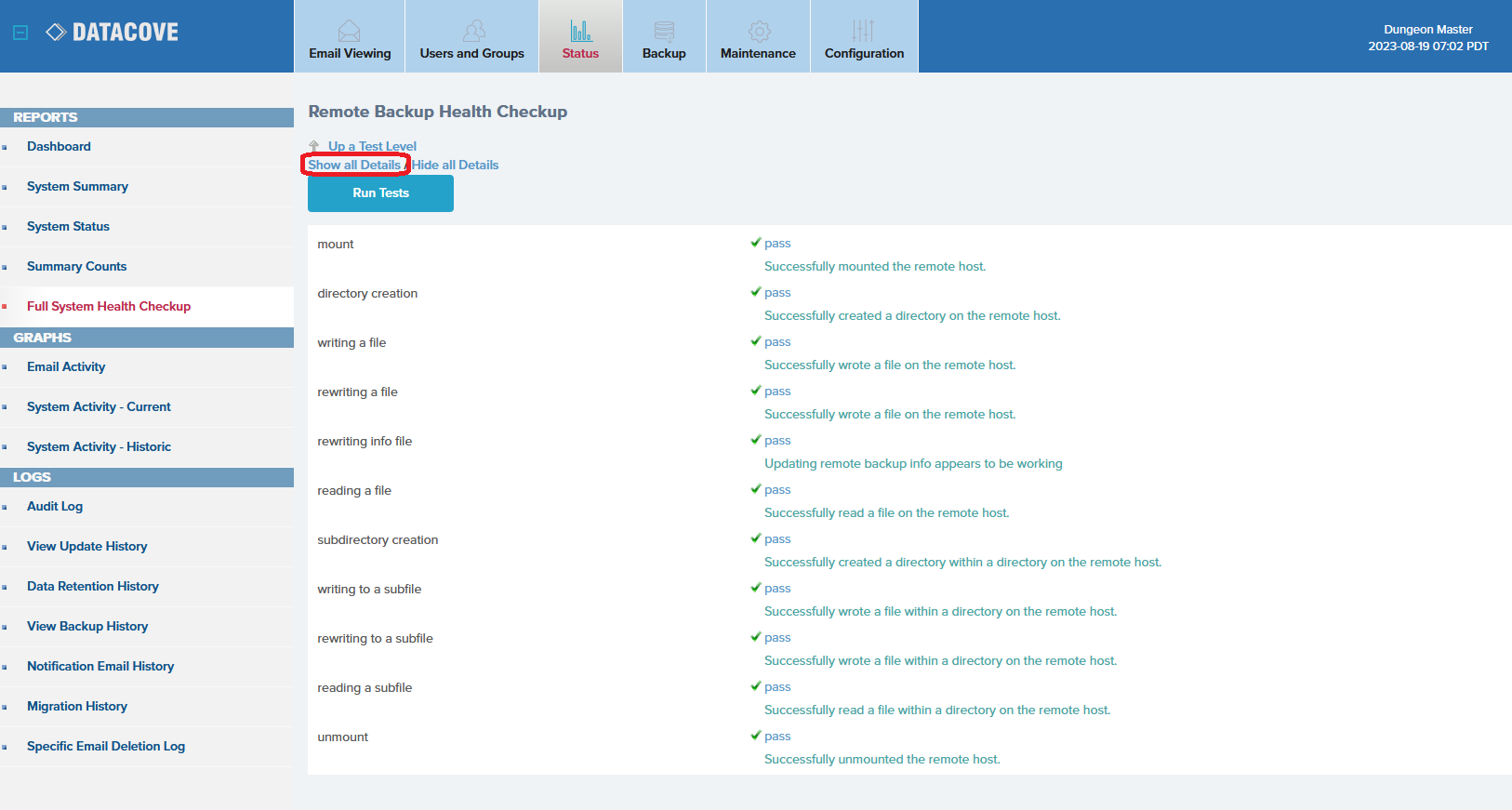Click 'Successfully unmounted the remote host.' message
1512x810 pixels.
click(x=882, y=760)
